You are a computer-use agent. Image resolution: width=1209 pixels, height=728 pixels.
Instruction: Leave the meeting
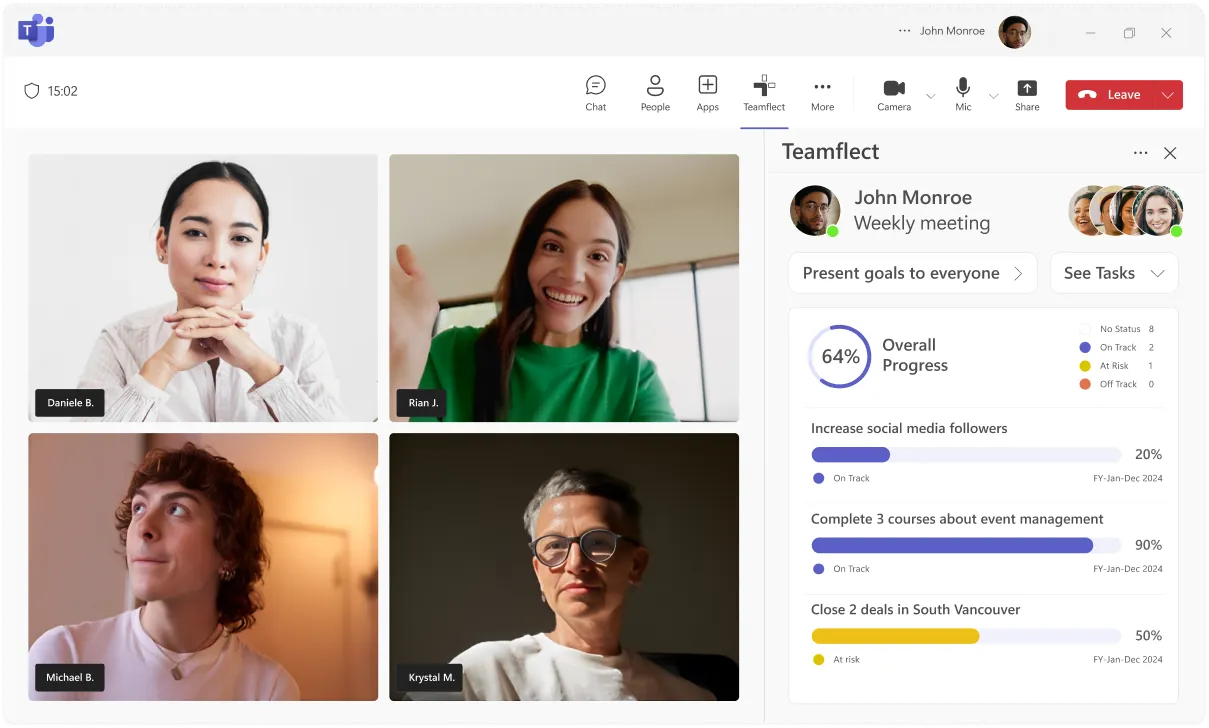pos(1111,95)
